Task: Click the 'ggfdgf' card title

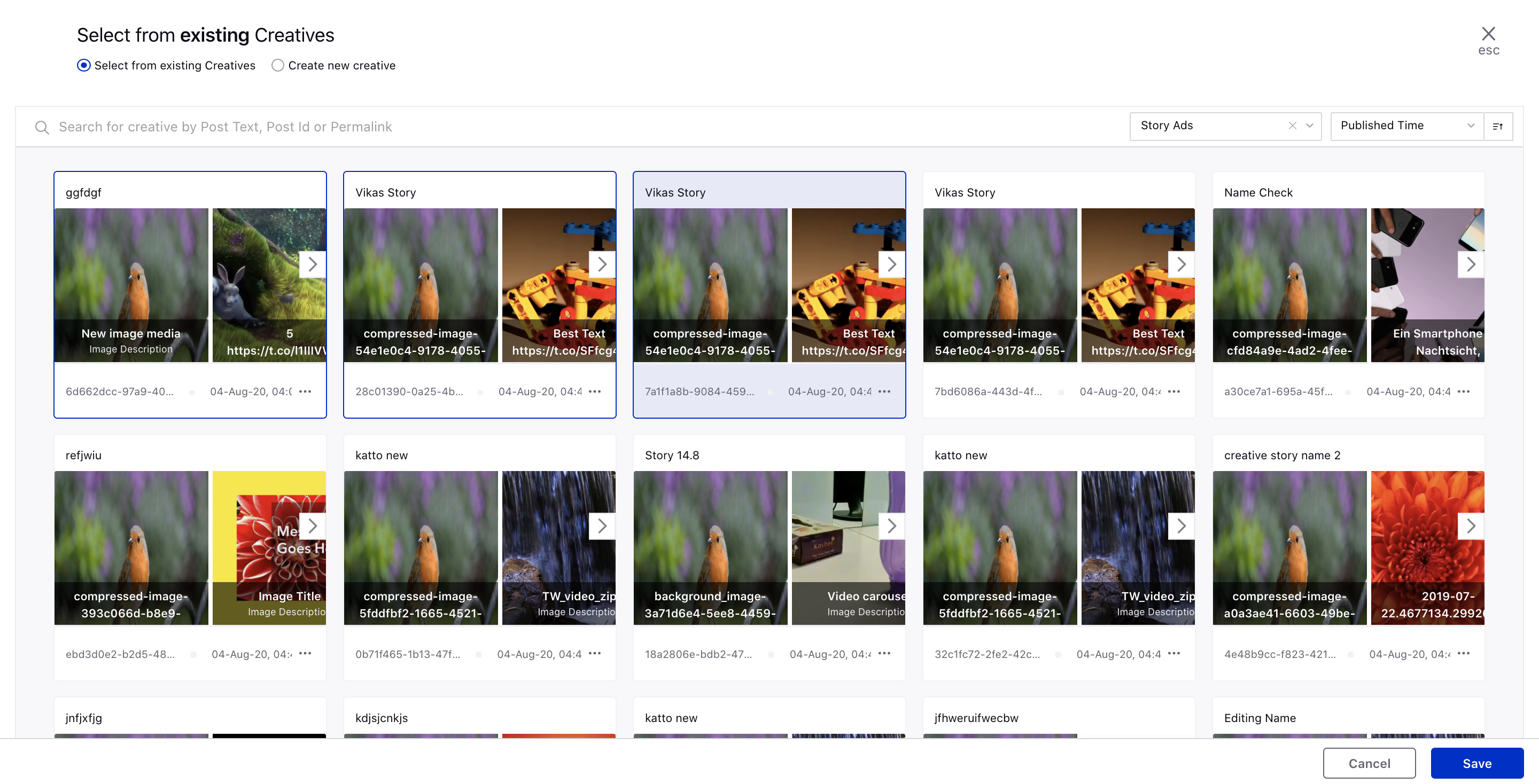Action: click(84, 193)
